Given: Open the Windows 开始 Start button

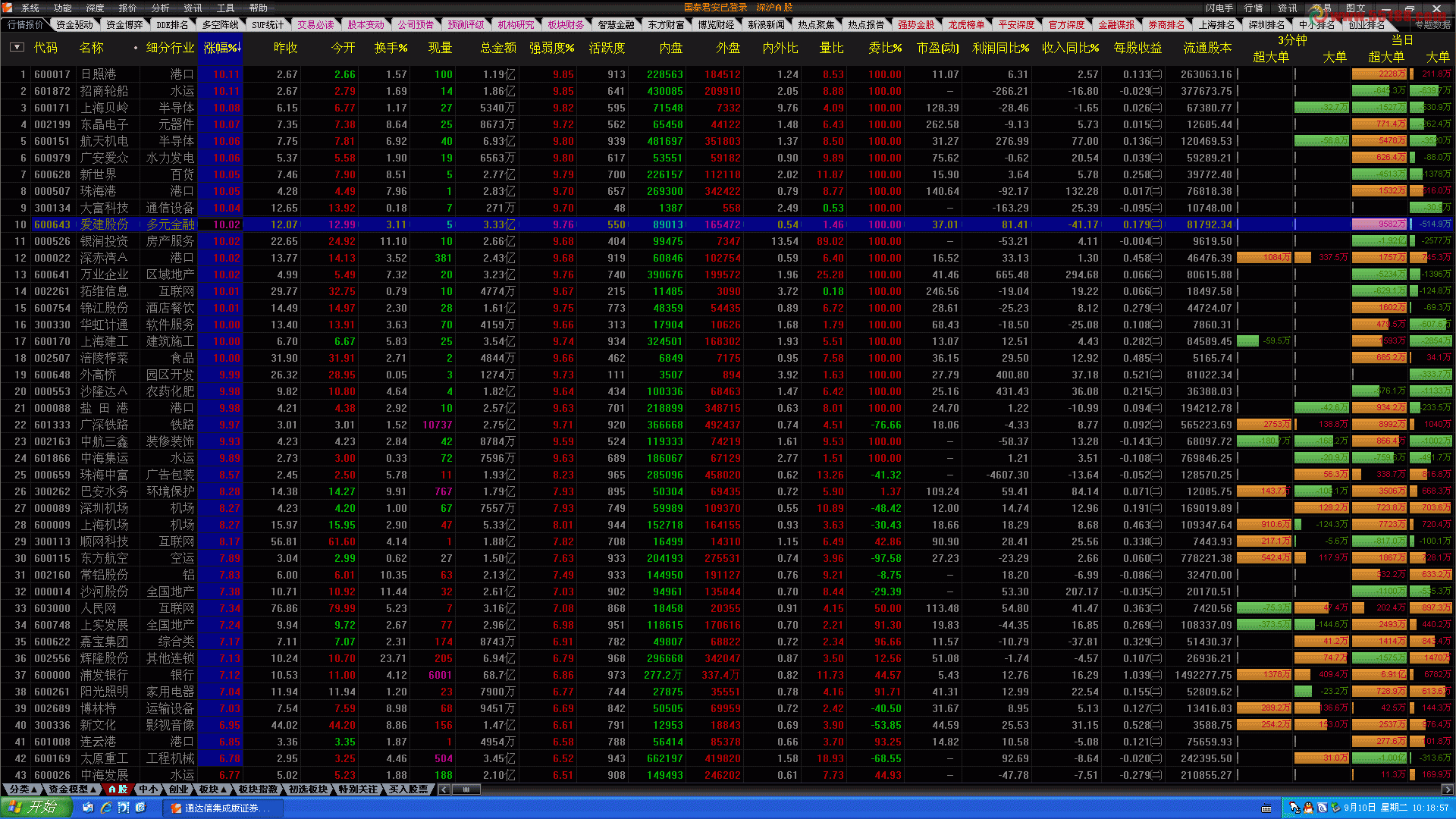Looking at the screenshot, I should pos(36,808).
